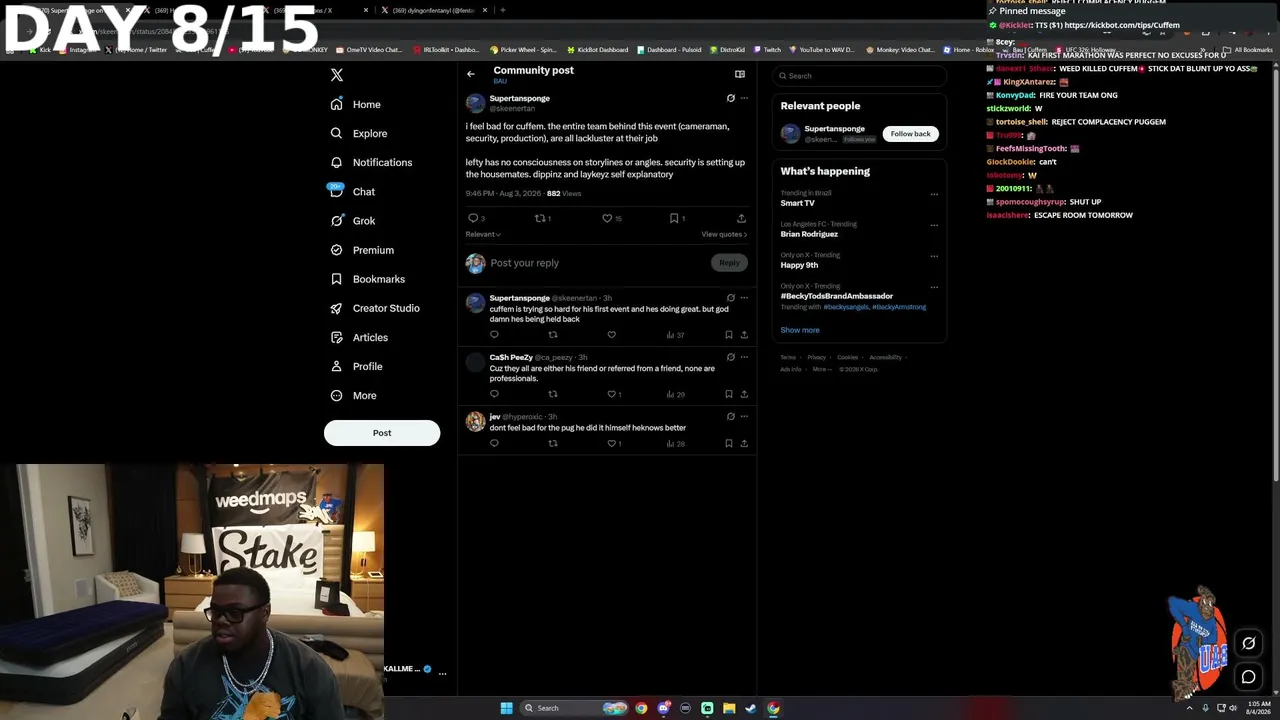Open More in the sidebar
Viewport: 1280px width, 720px height.
[353, 395]
